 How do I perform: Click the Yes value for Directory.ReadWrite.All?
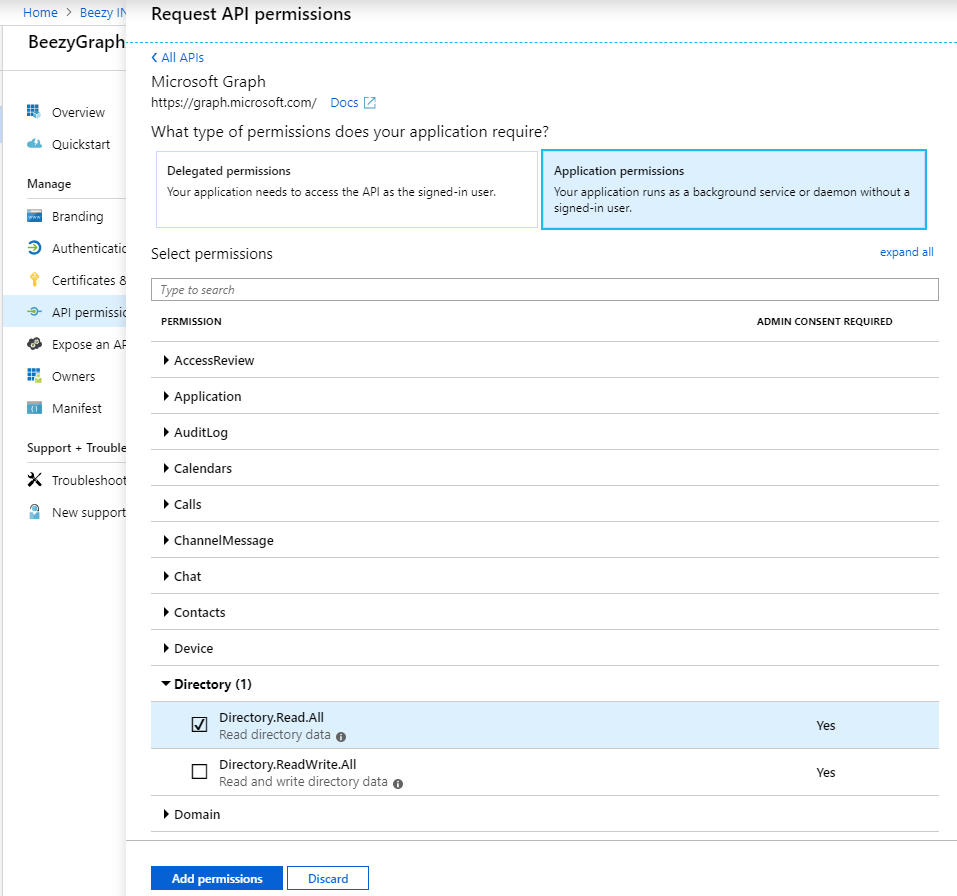pyautogui.click(x=826, y=772)
